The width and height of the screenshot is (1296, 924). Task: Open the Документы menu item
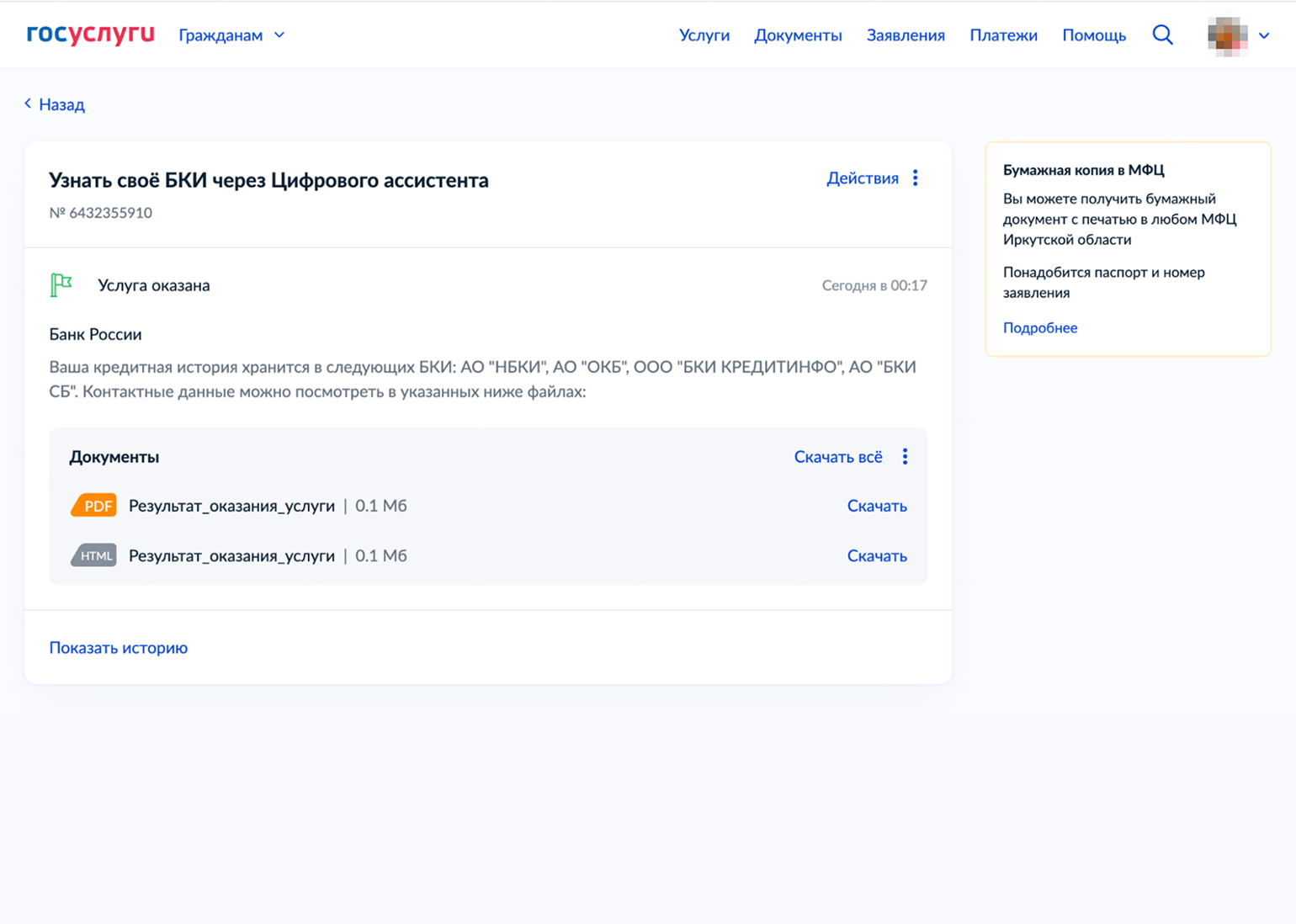pos(798,35)
